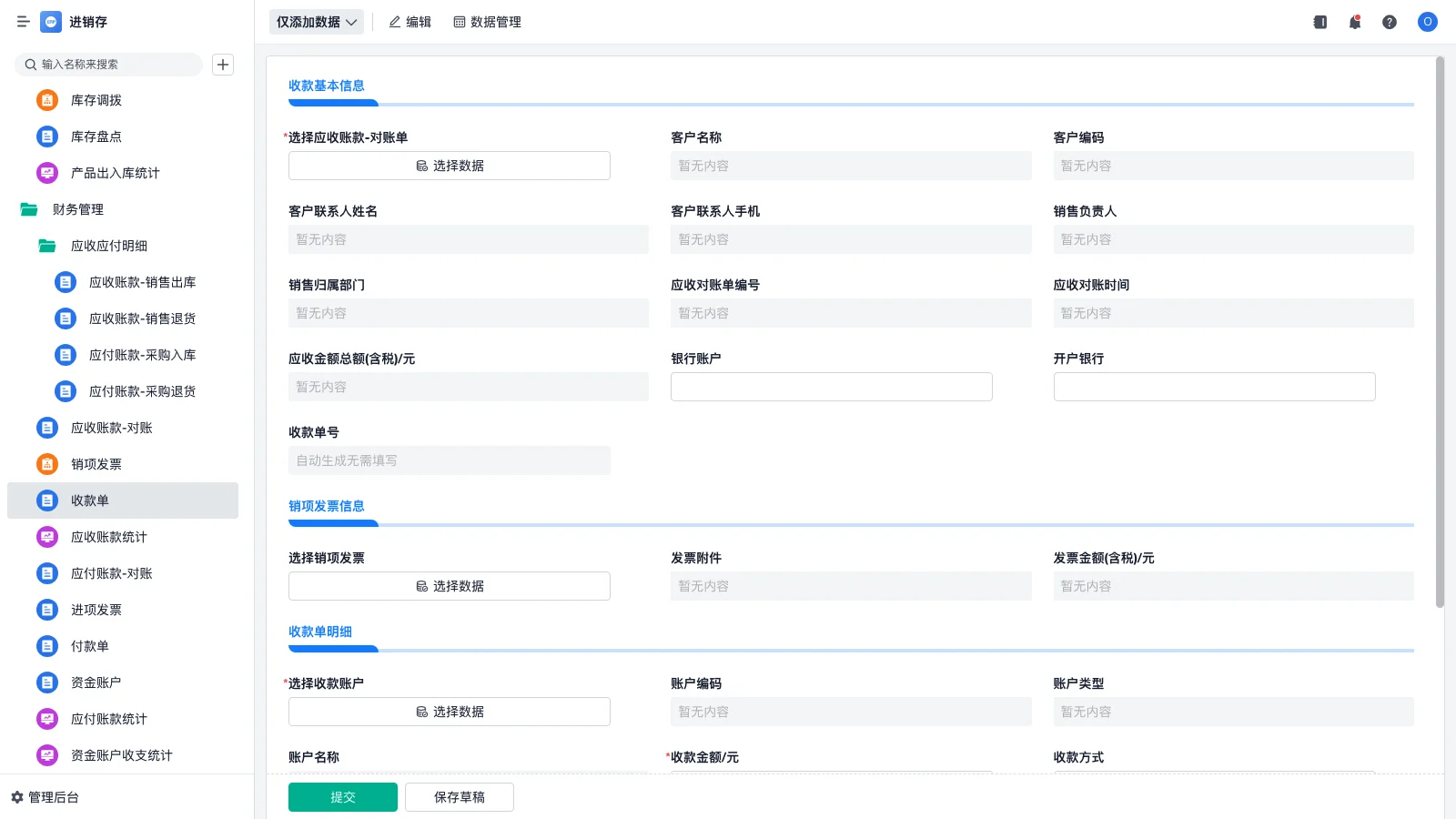Screen dimensions: 1456x819
Task: Click the 销售负责人 field
Action: [1234, 239]
